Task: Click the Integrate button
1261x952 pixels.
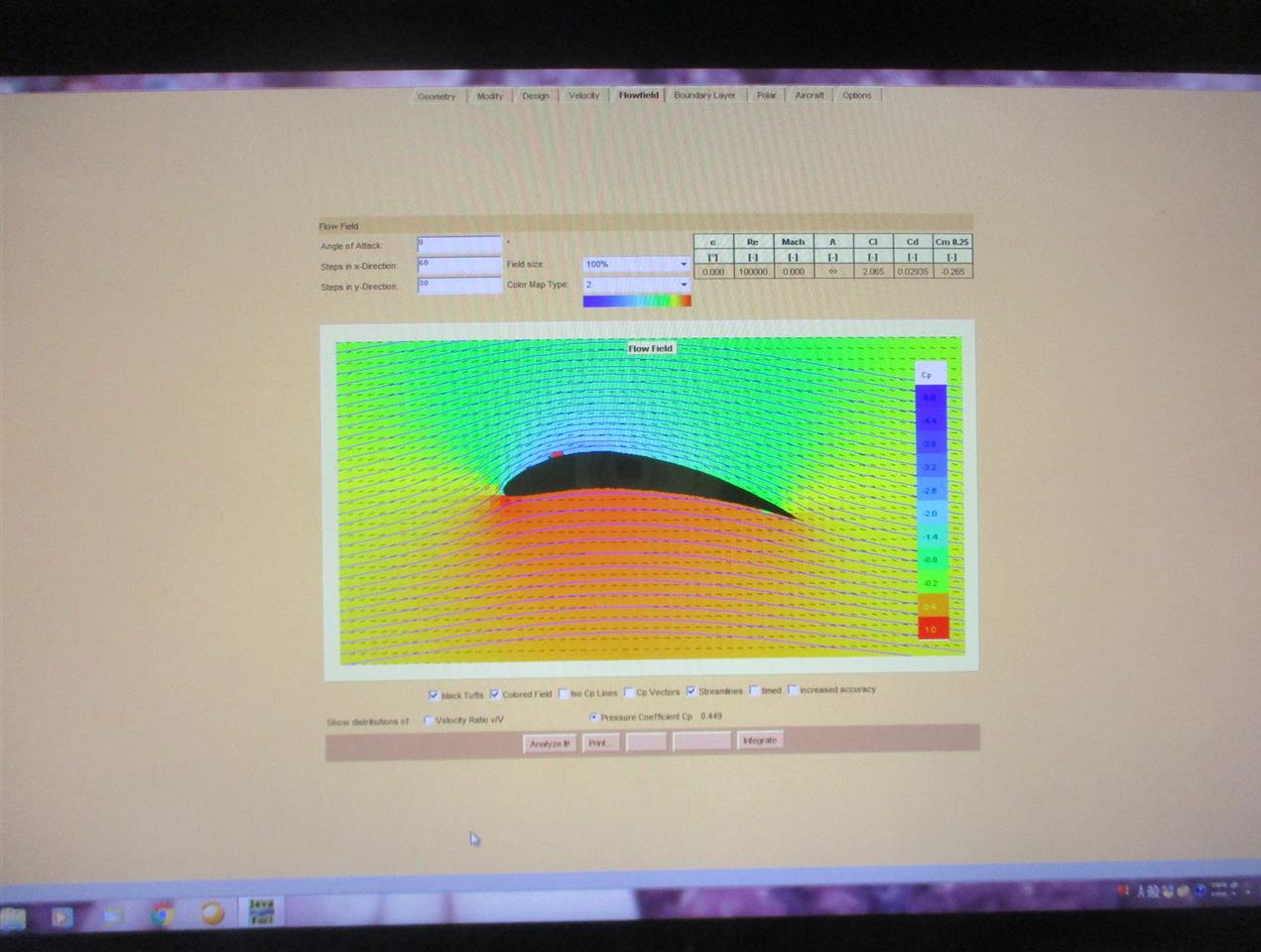Action: [760, 740]
